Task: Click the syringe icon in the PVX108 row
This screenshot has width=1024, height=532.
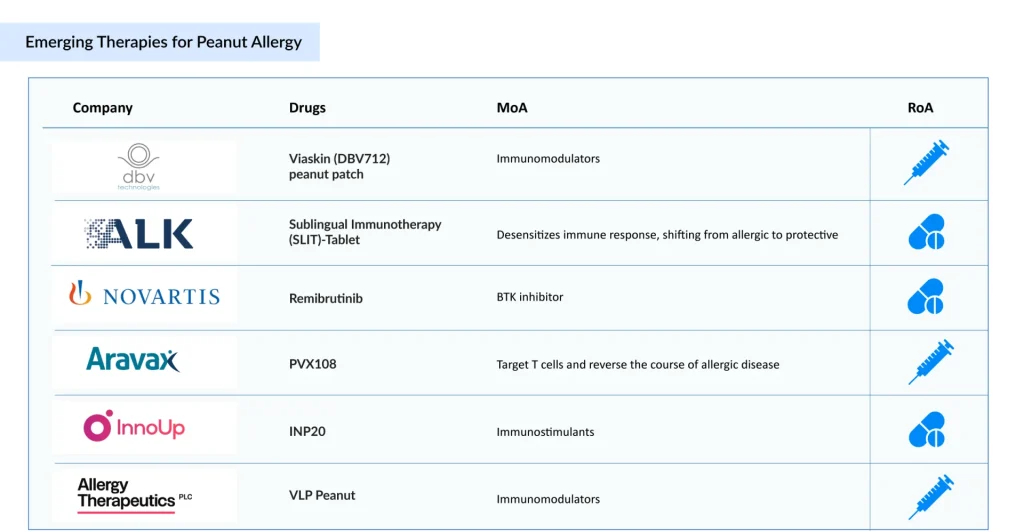Action: click(x=930, y=362)
